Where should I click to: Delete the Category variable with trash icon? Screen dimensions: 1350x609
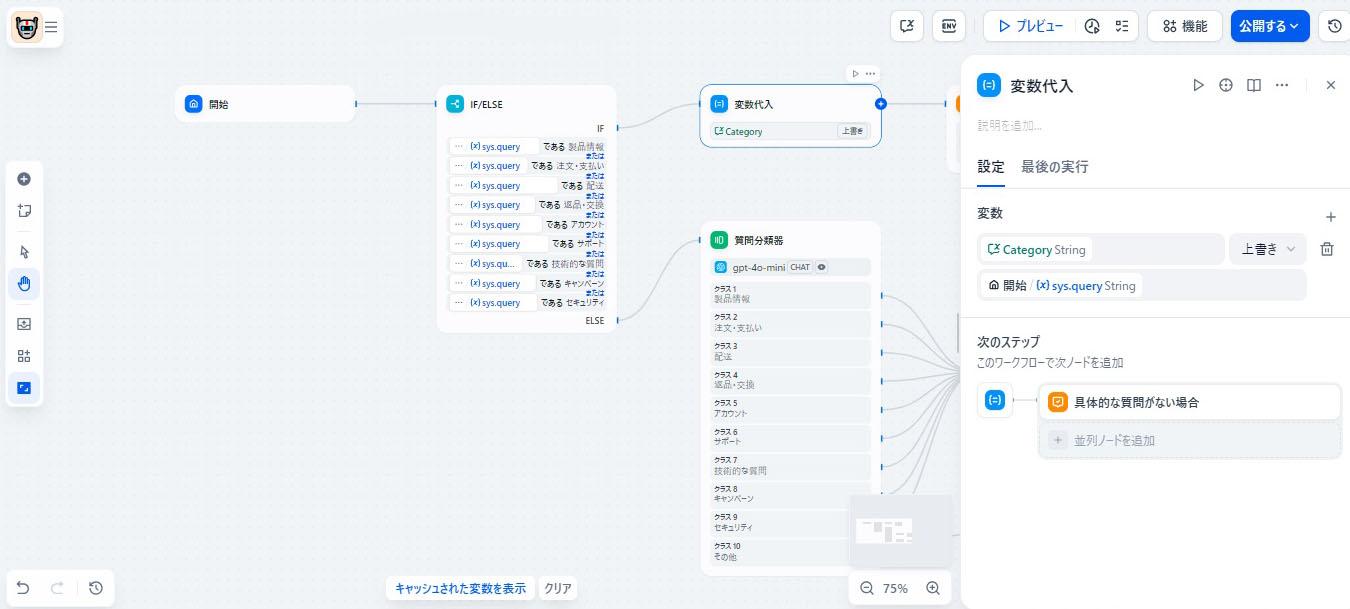1327,249
